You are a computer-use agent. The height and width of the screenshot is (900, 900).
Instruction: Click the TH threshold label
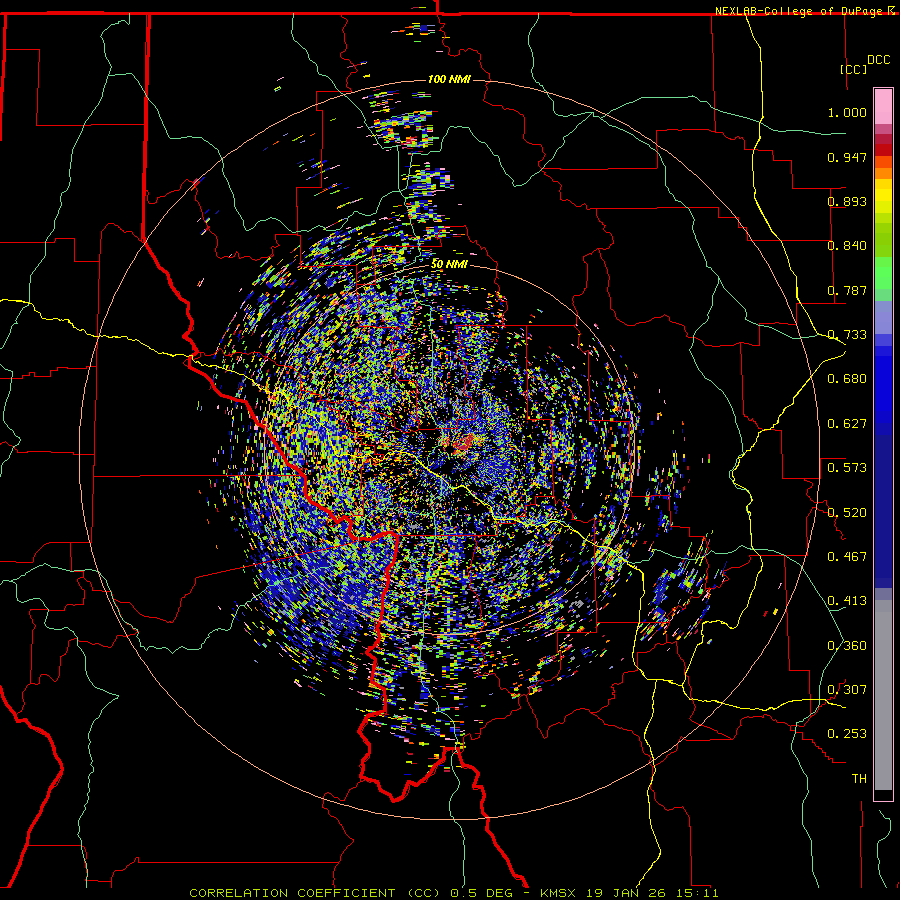(859, 779)
